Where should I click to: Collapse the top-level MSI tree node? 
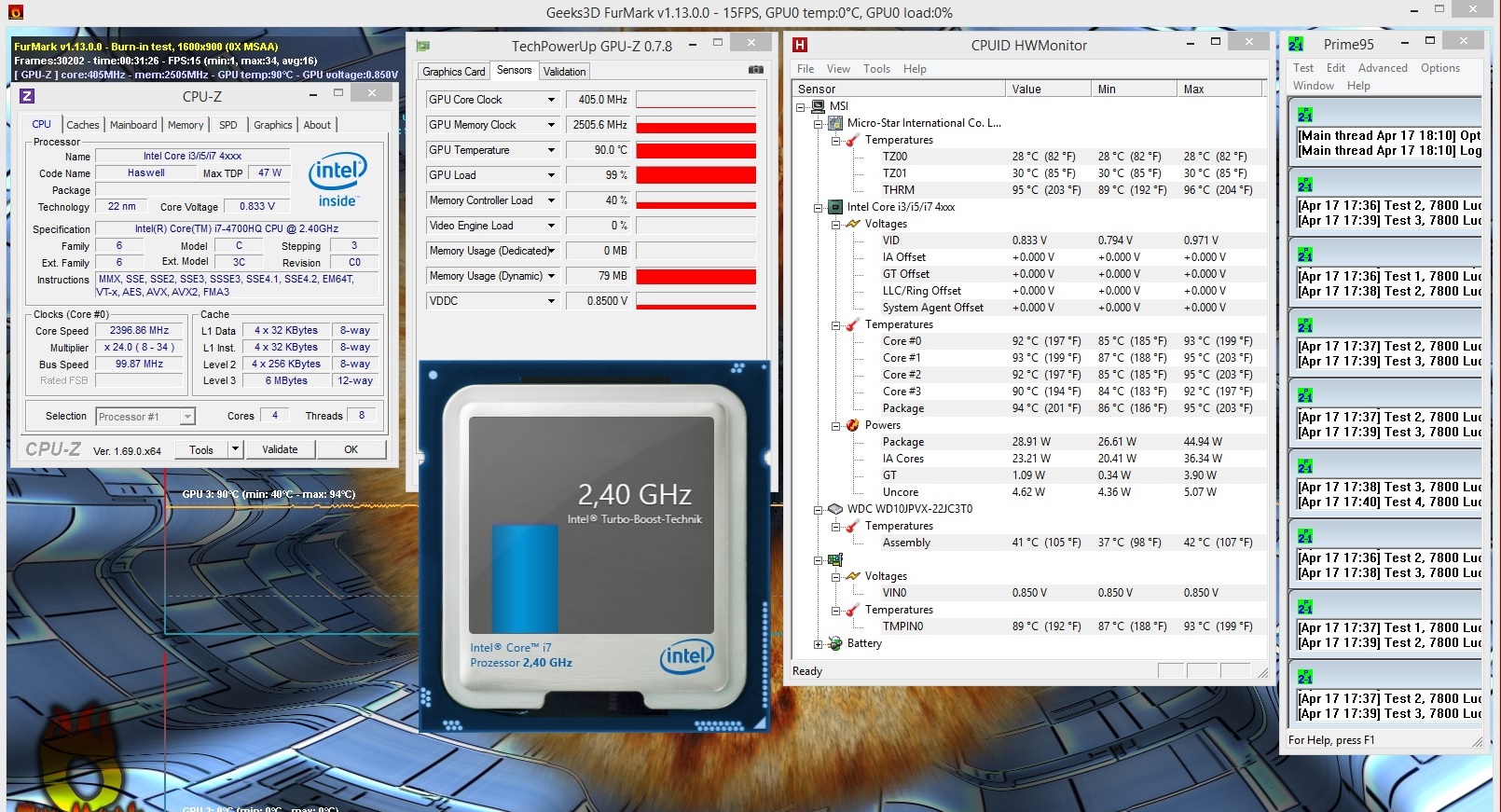(801, 106)
